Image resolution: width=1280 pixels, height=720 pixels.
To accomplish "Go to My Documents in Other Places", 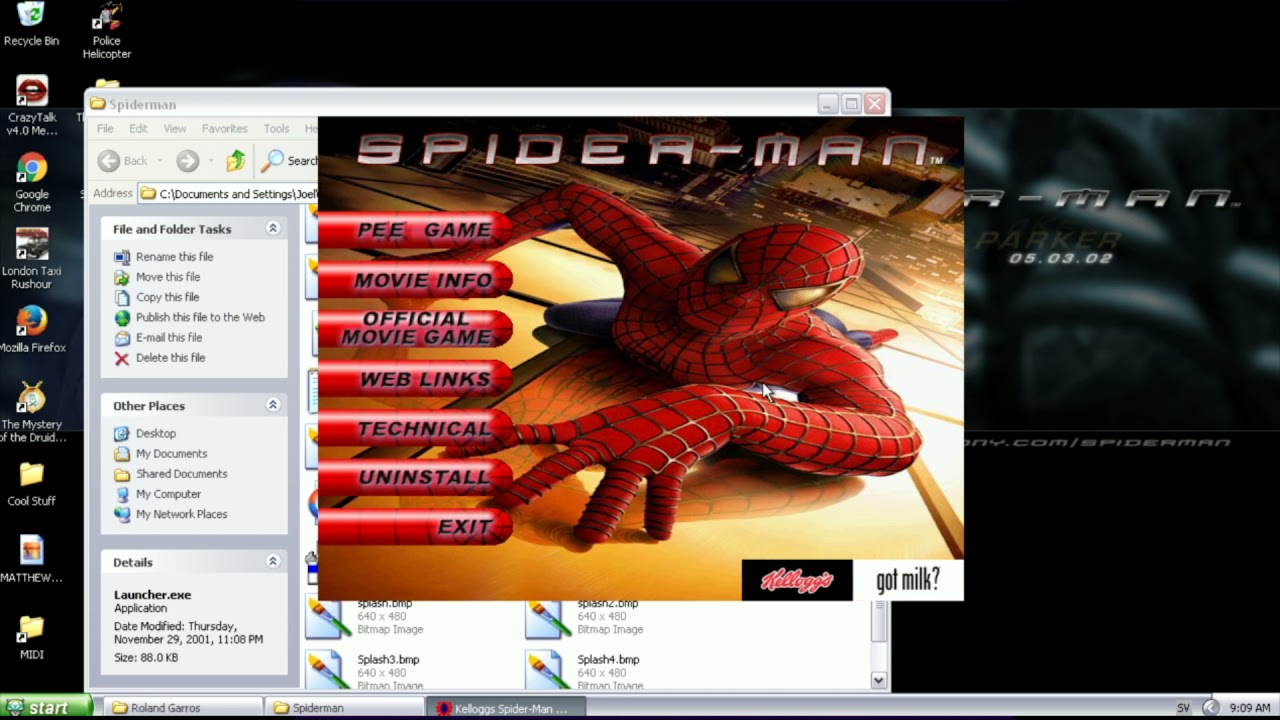I will click(171, 453).
